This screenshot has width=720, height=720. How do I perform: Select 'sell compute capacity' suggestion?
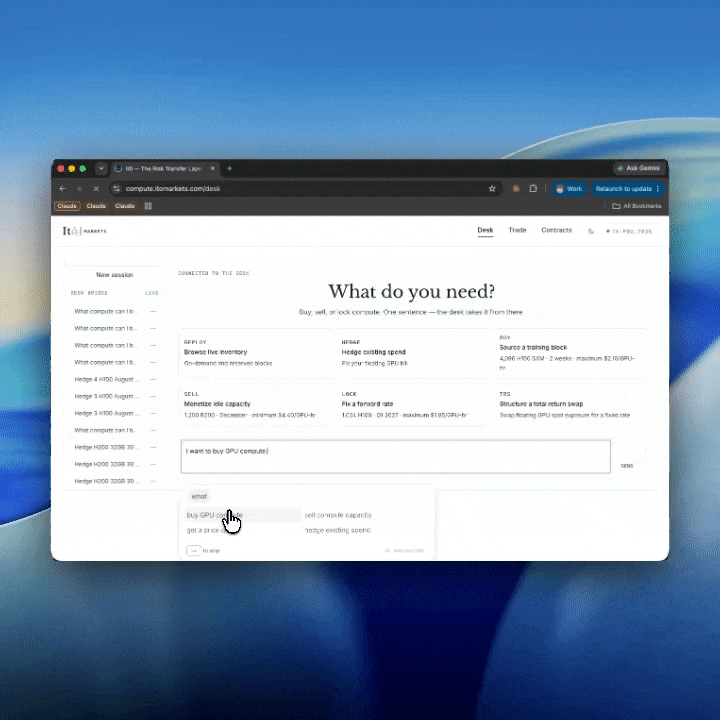click(338, 515)
